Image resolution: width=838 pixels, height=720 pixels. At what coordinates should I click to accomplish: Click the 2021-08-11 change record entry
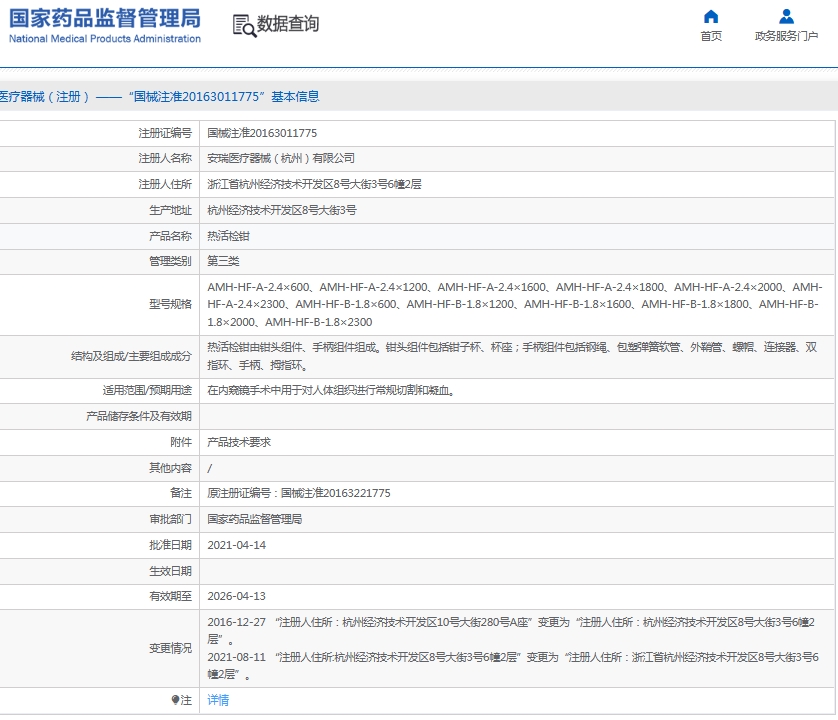(x=513, y=665)
